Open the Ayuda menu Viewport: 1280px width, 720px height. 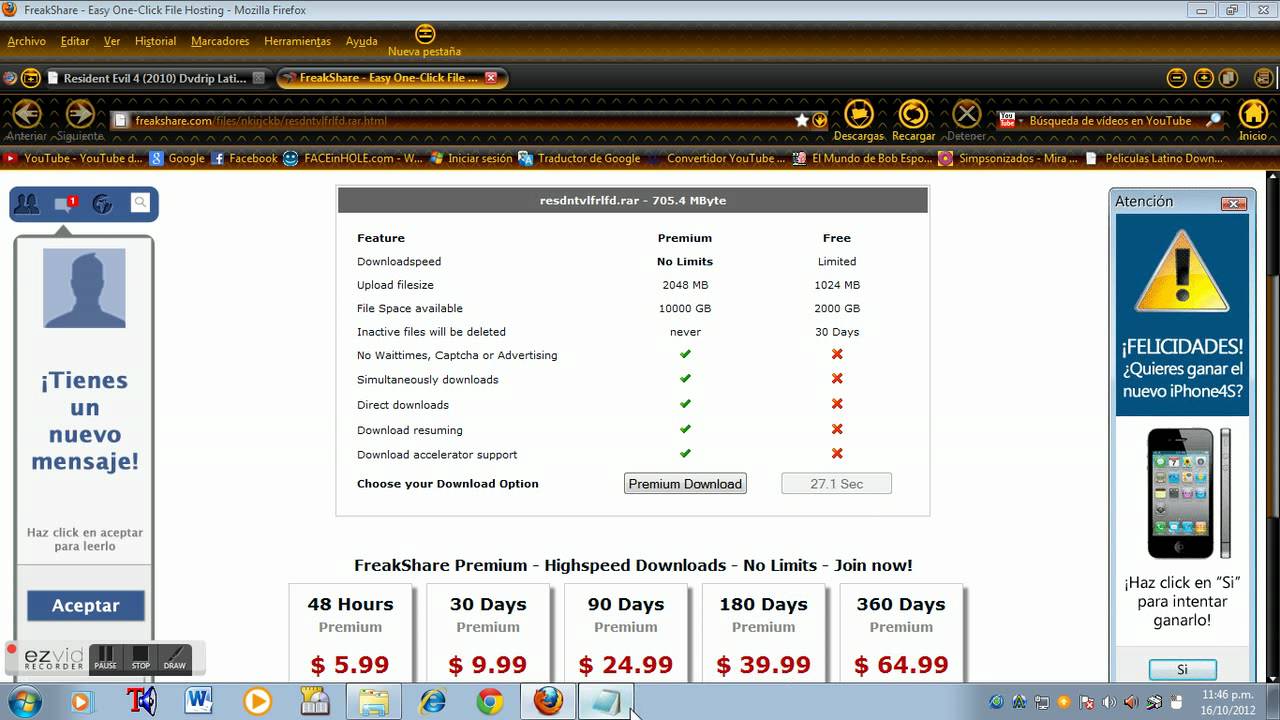click(361, 41)
